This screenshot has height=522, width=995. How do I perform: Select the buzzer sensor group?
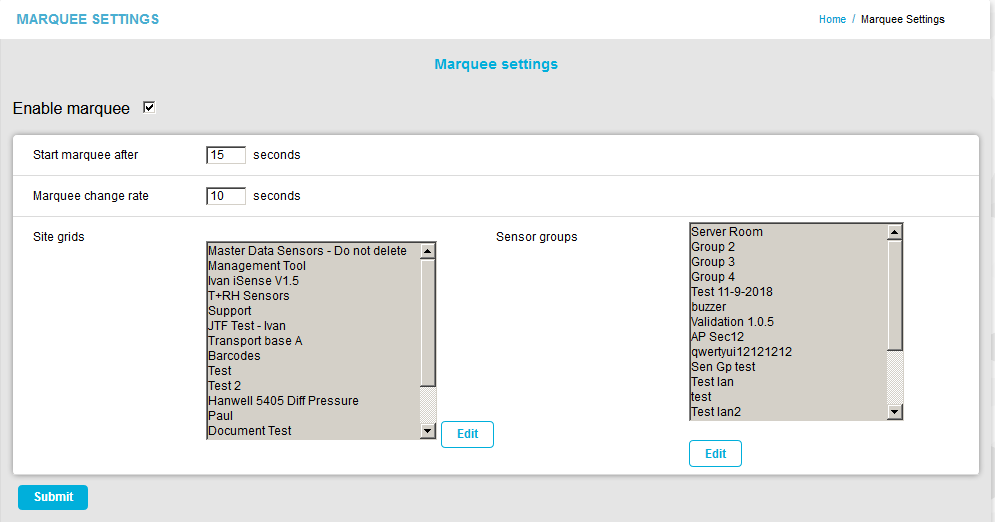708,307
